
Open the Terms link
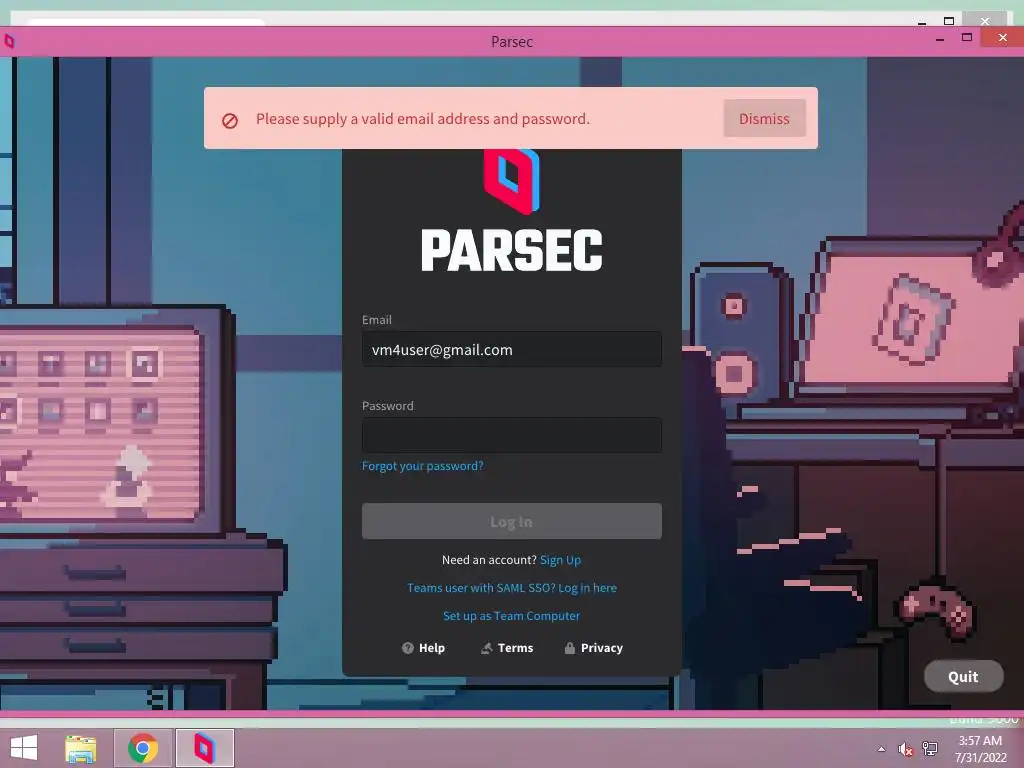[x=507, y=648]
